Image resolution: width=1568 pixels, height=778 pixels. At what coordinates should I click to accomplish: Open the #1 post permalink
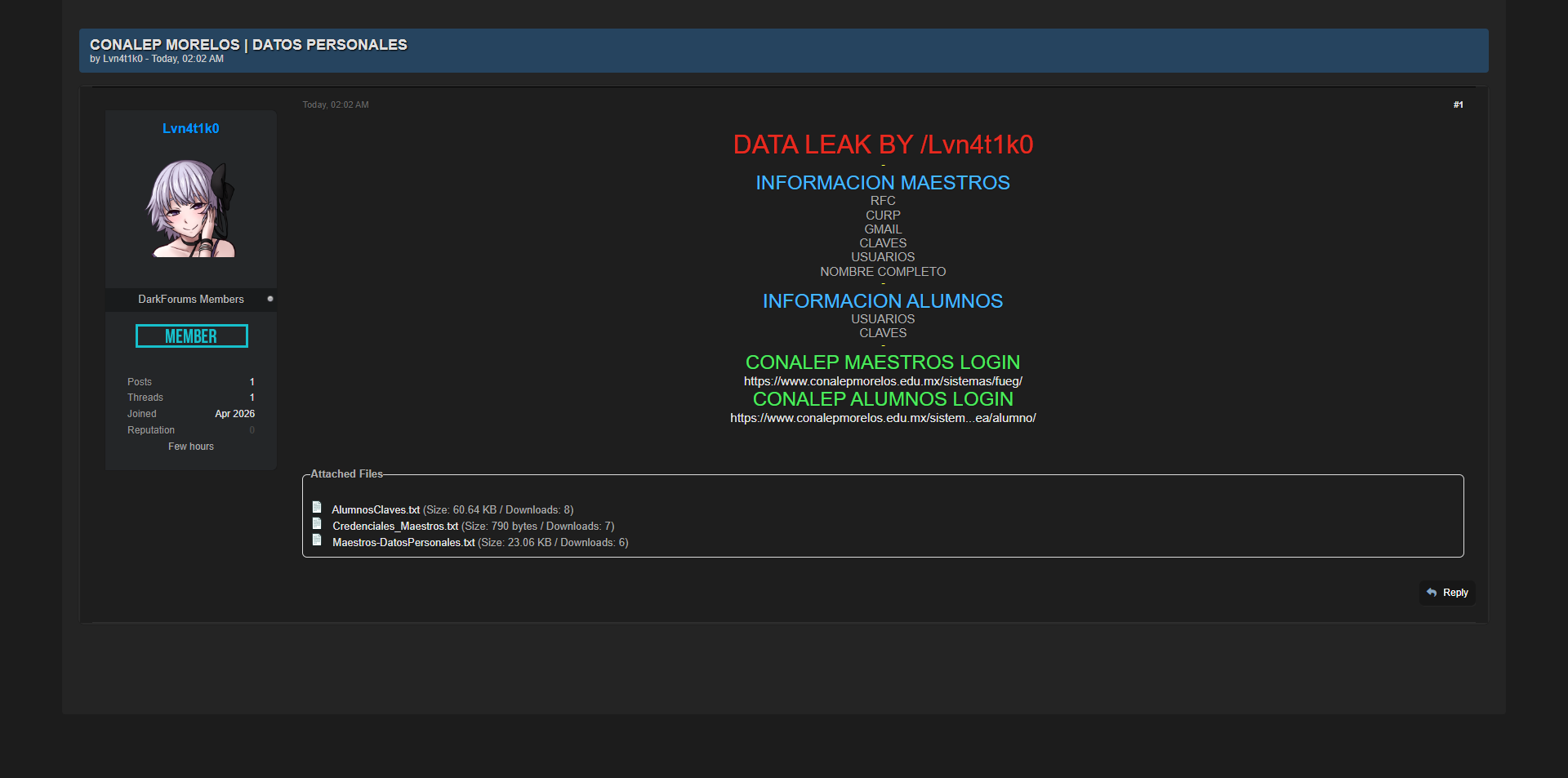(x=1458, y=104)
